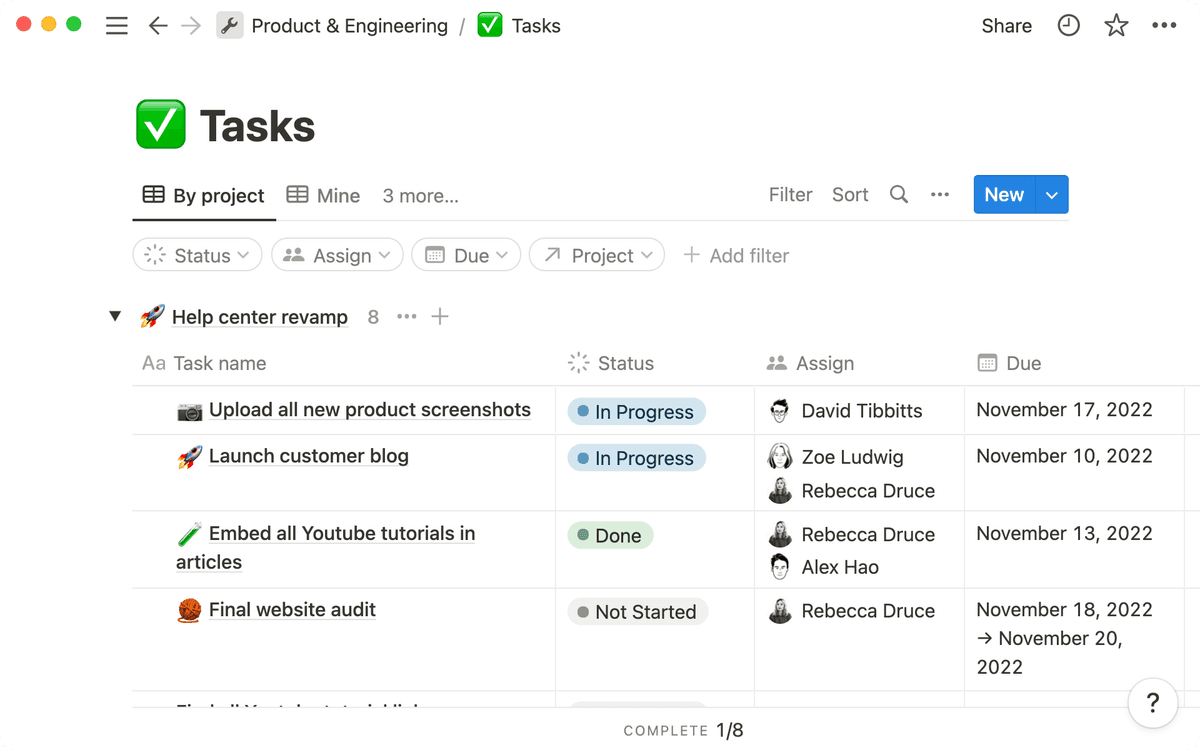Open page history via the clock icon
Image resolution: width=1200 pixels, height=750 pixels.
(x=1068, y=25)
